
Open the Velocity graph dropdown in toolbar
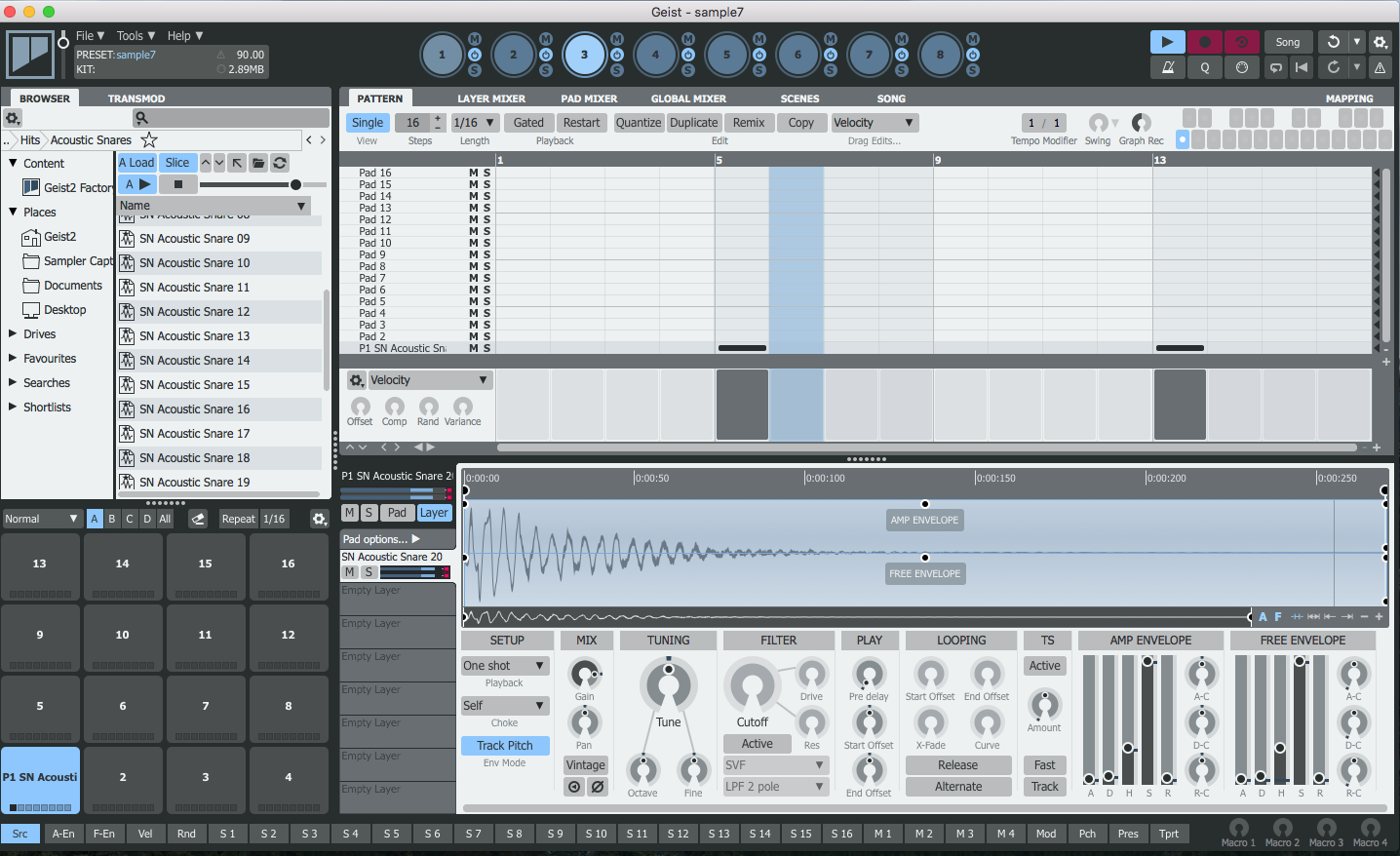(875, 123)
